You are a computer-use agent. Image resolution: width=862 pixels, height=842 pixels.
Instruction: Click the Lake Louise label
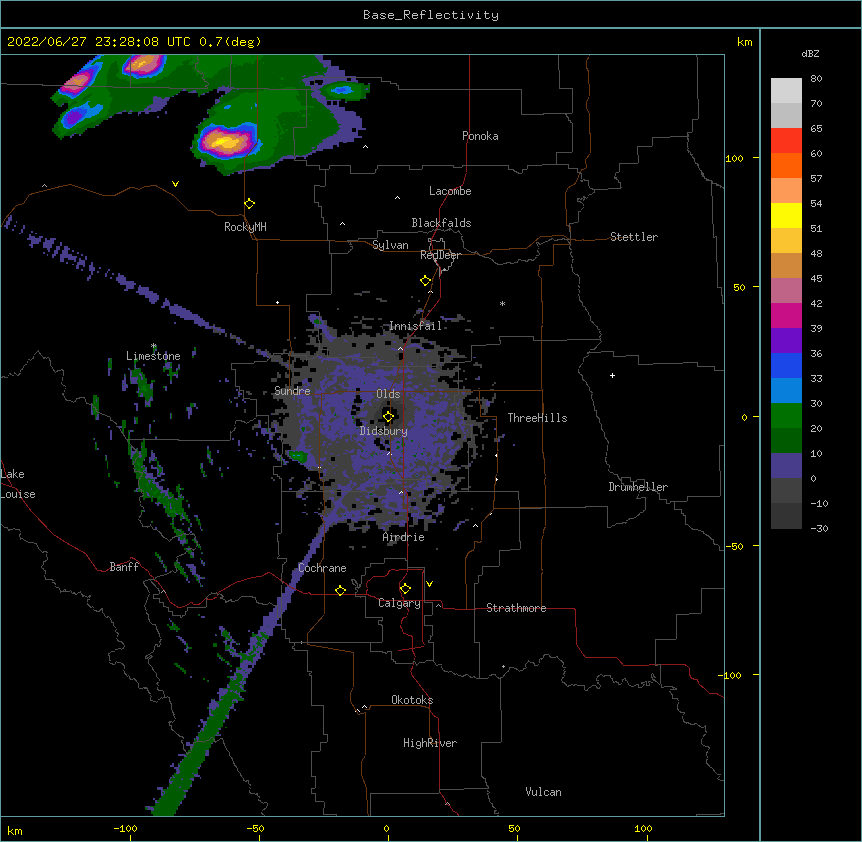coord(18,484)
